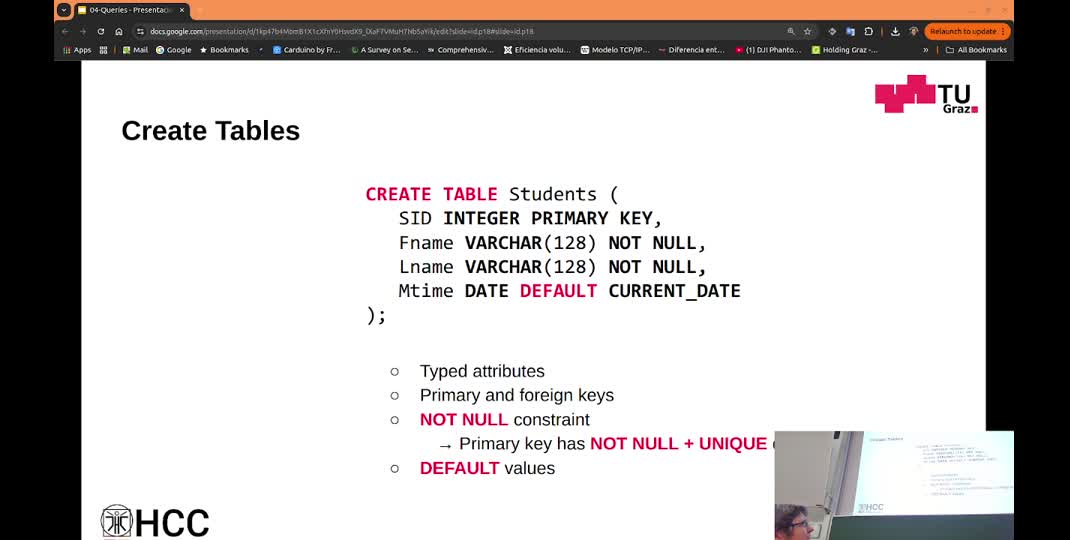Open the Mail bookmark
The image size is (1070, 540).
[135, 50]
